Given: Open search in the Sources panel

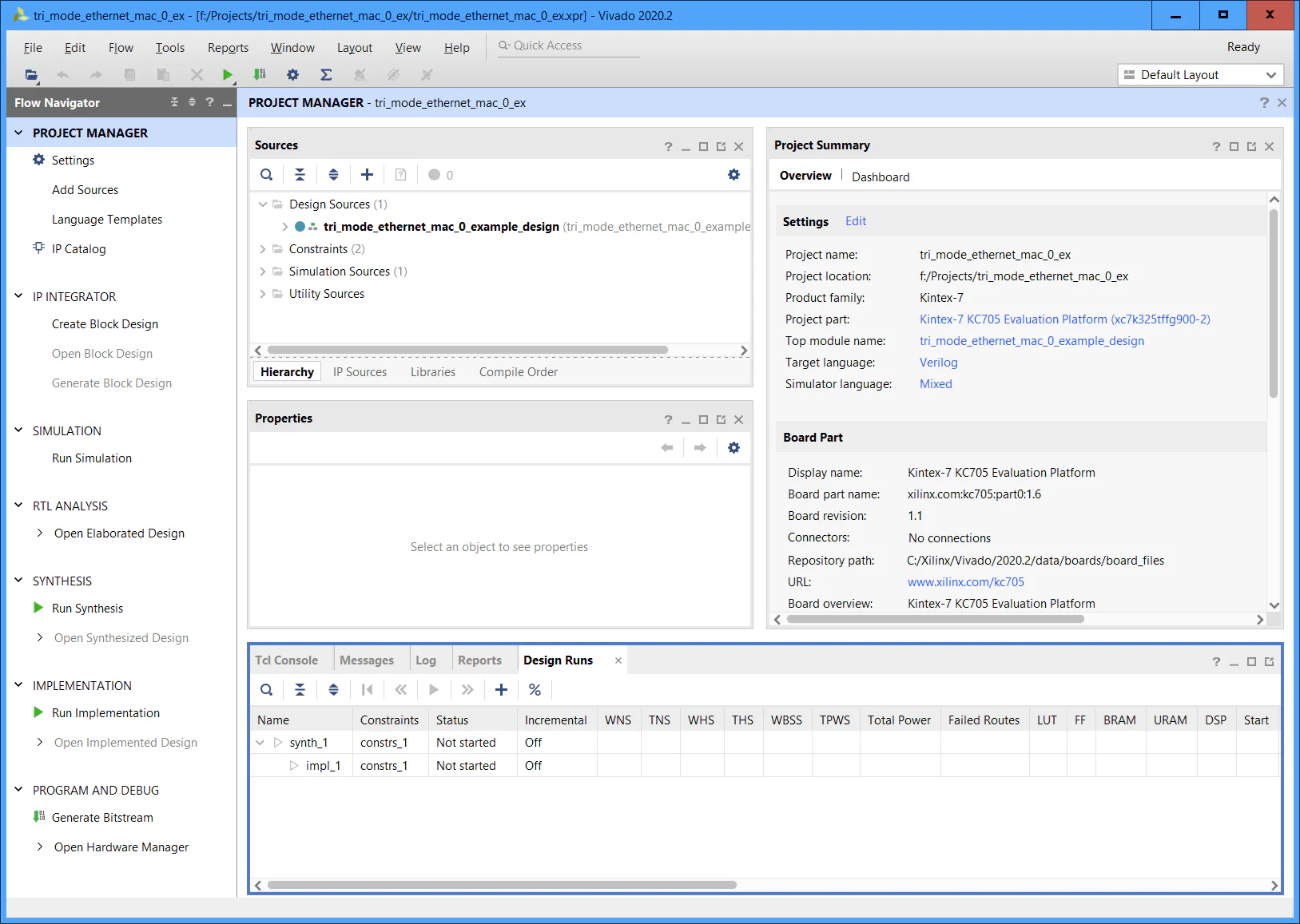Looking at the screenshot, I should 267,175.
